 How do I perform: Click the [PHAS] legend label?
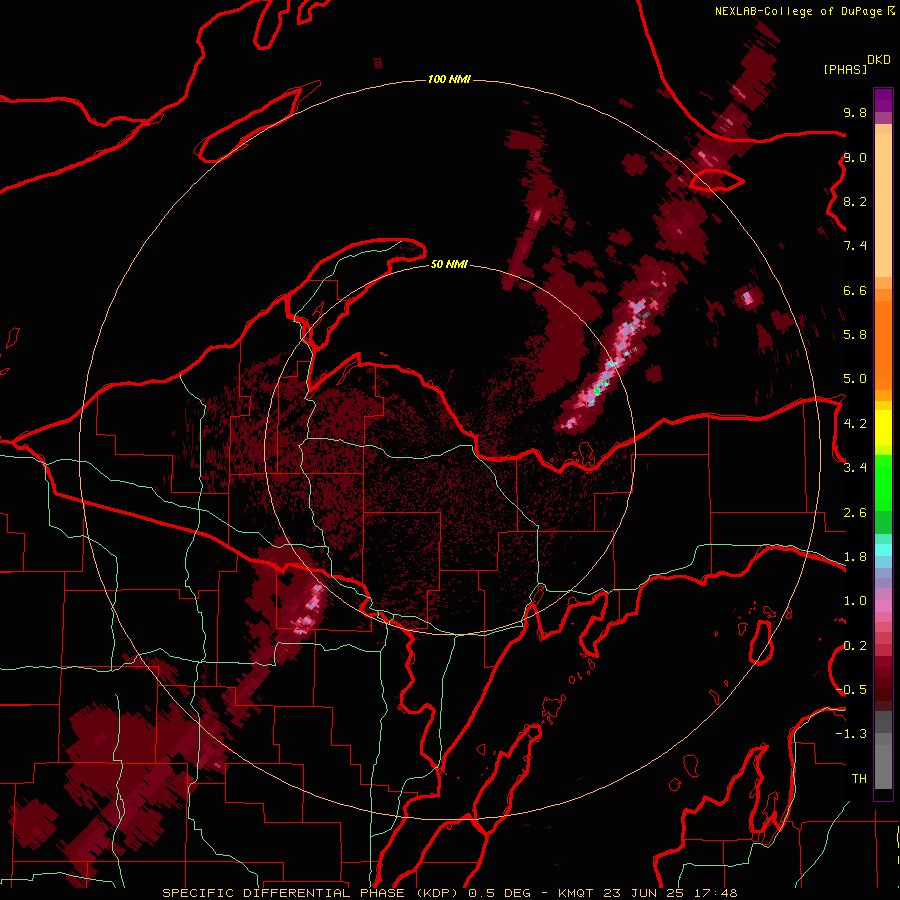(845, 70)
